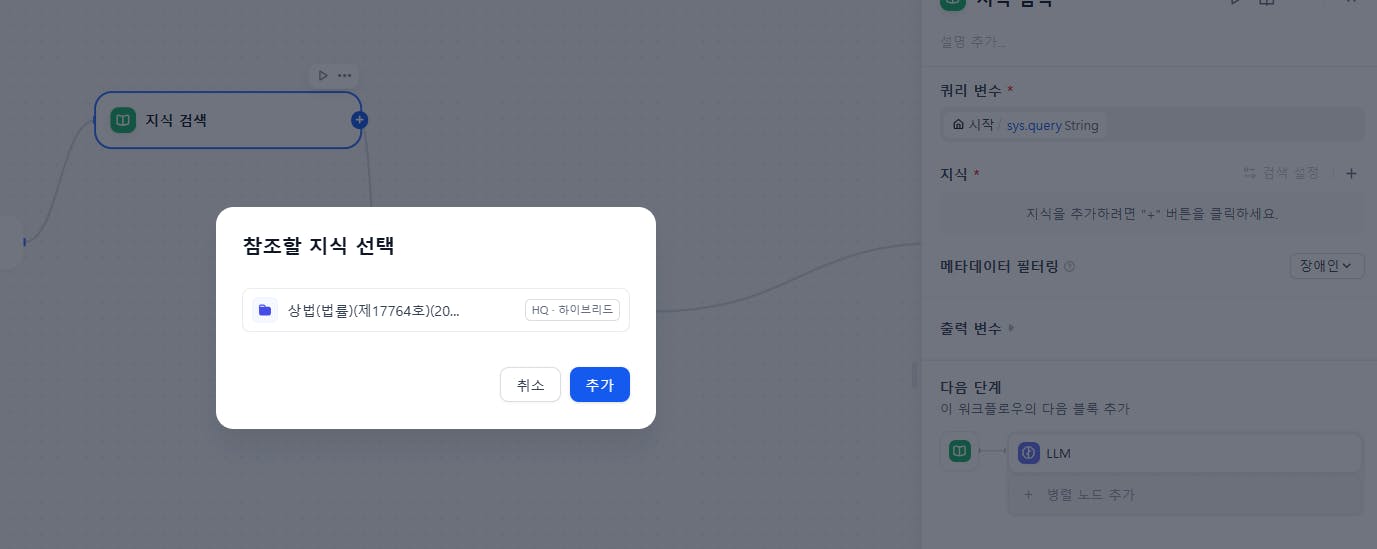Click 병렬 노드 추가 to add parallel node
This screenshot has width=1377, height=549.
click(1088, 495)
